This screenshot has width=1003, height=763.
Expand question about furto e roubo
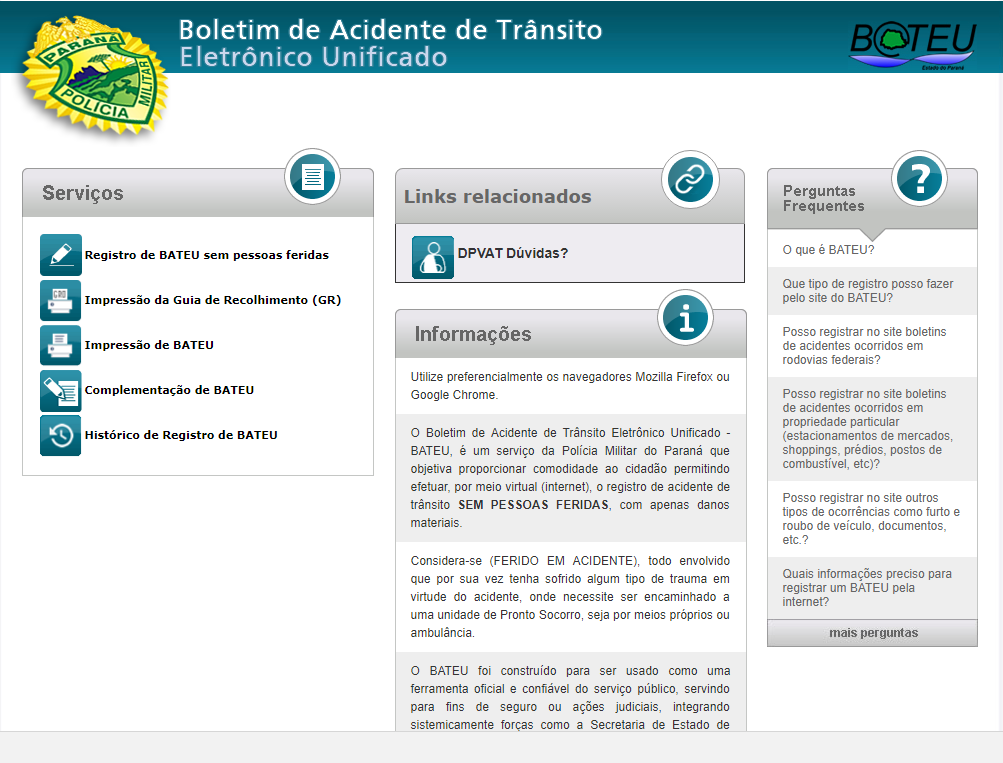[x=870, y=519]
